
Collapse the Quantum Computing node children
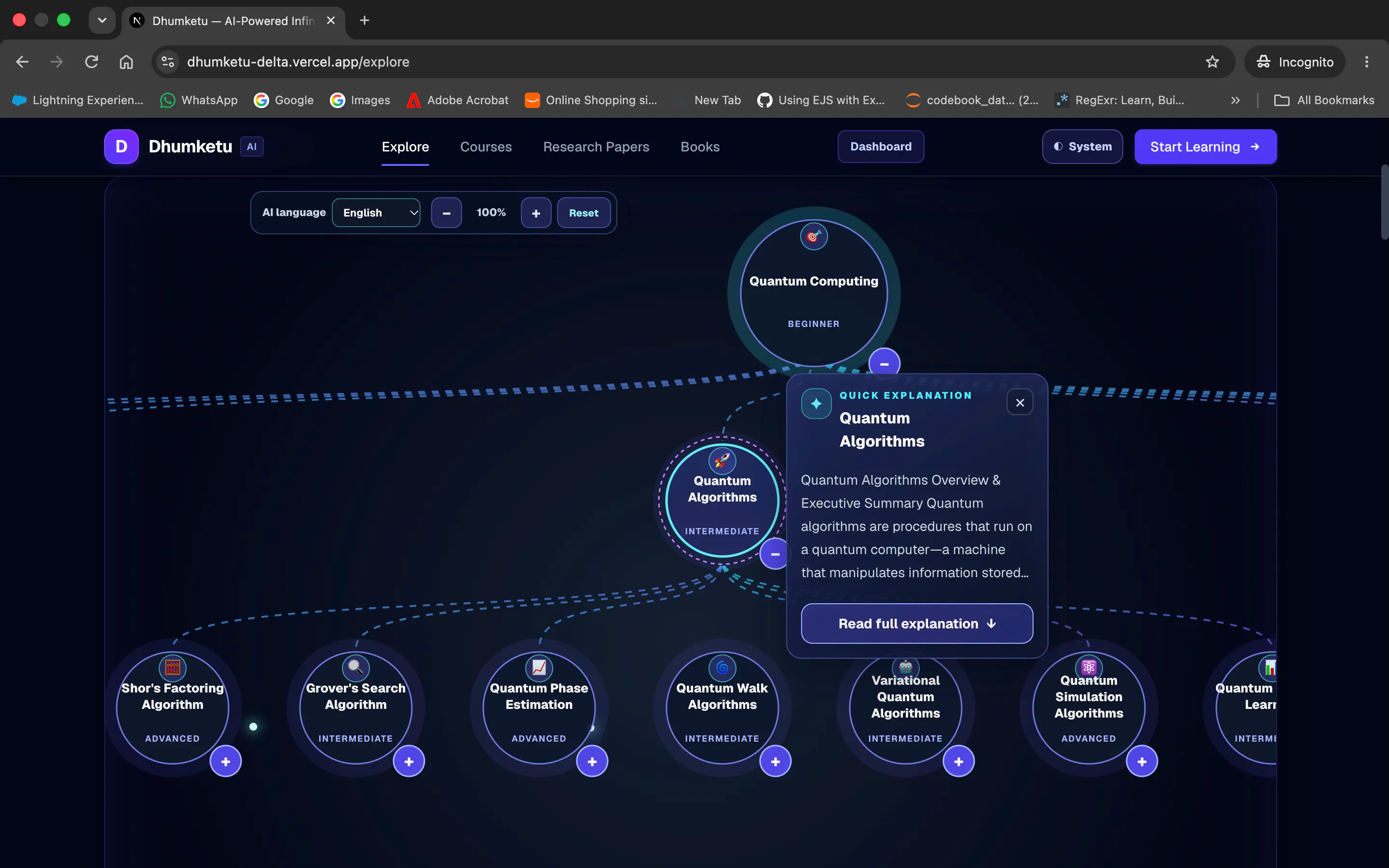tap(884, 364)
